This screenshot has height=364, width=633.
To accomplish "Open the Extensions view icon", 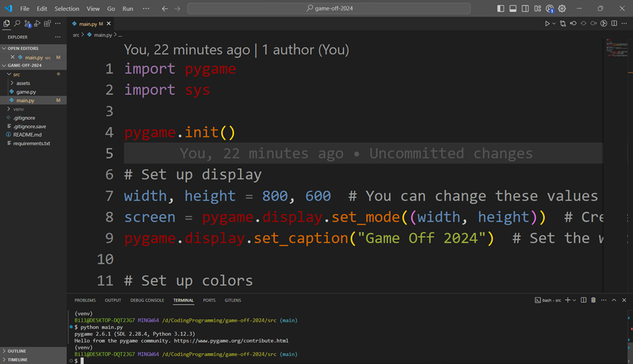I will click(x=47, y=24).
